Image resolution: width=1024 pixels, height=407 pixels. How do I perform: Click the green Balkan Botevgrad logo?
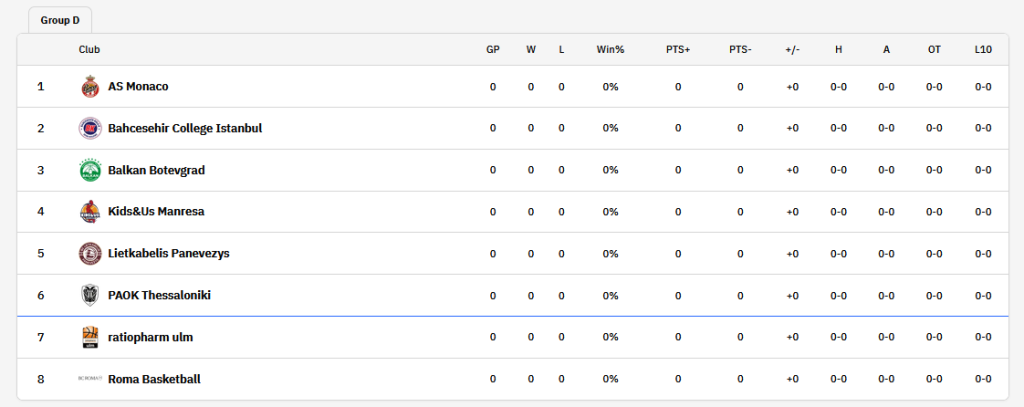coord(90,170)
